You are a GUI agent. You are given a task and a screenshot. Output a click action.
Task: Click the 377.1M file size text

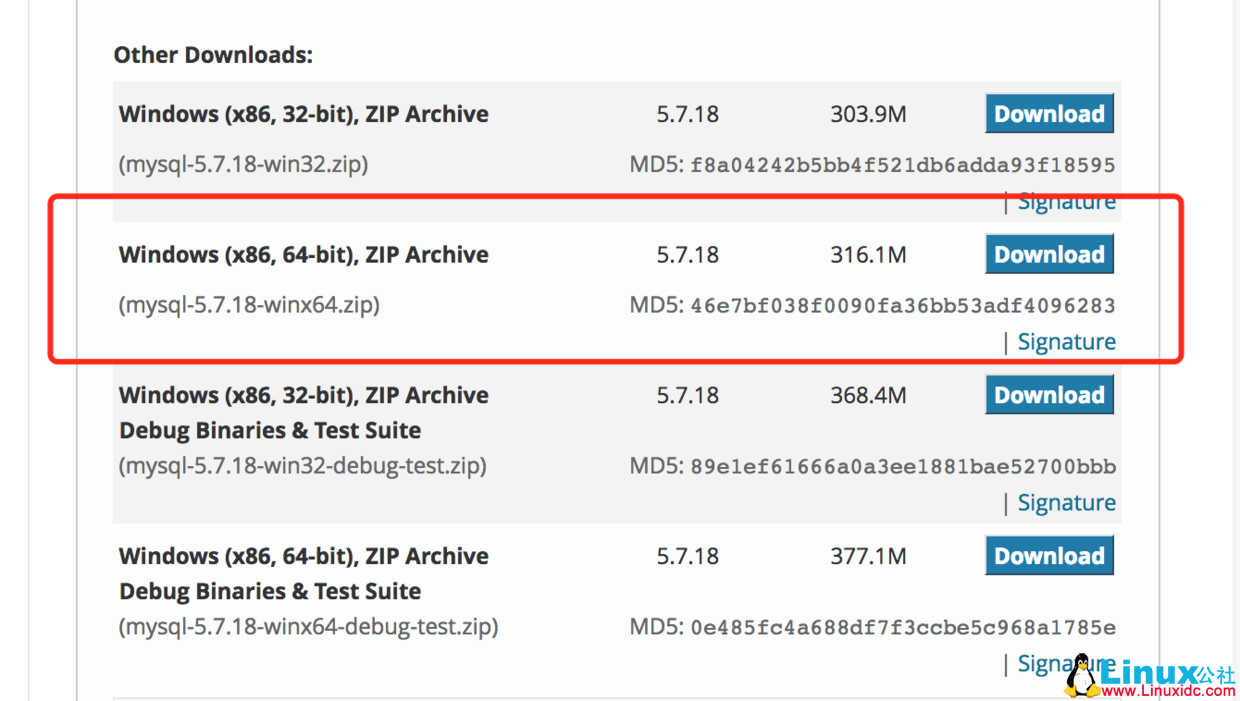coord(868,556)
